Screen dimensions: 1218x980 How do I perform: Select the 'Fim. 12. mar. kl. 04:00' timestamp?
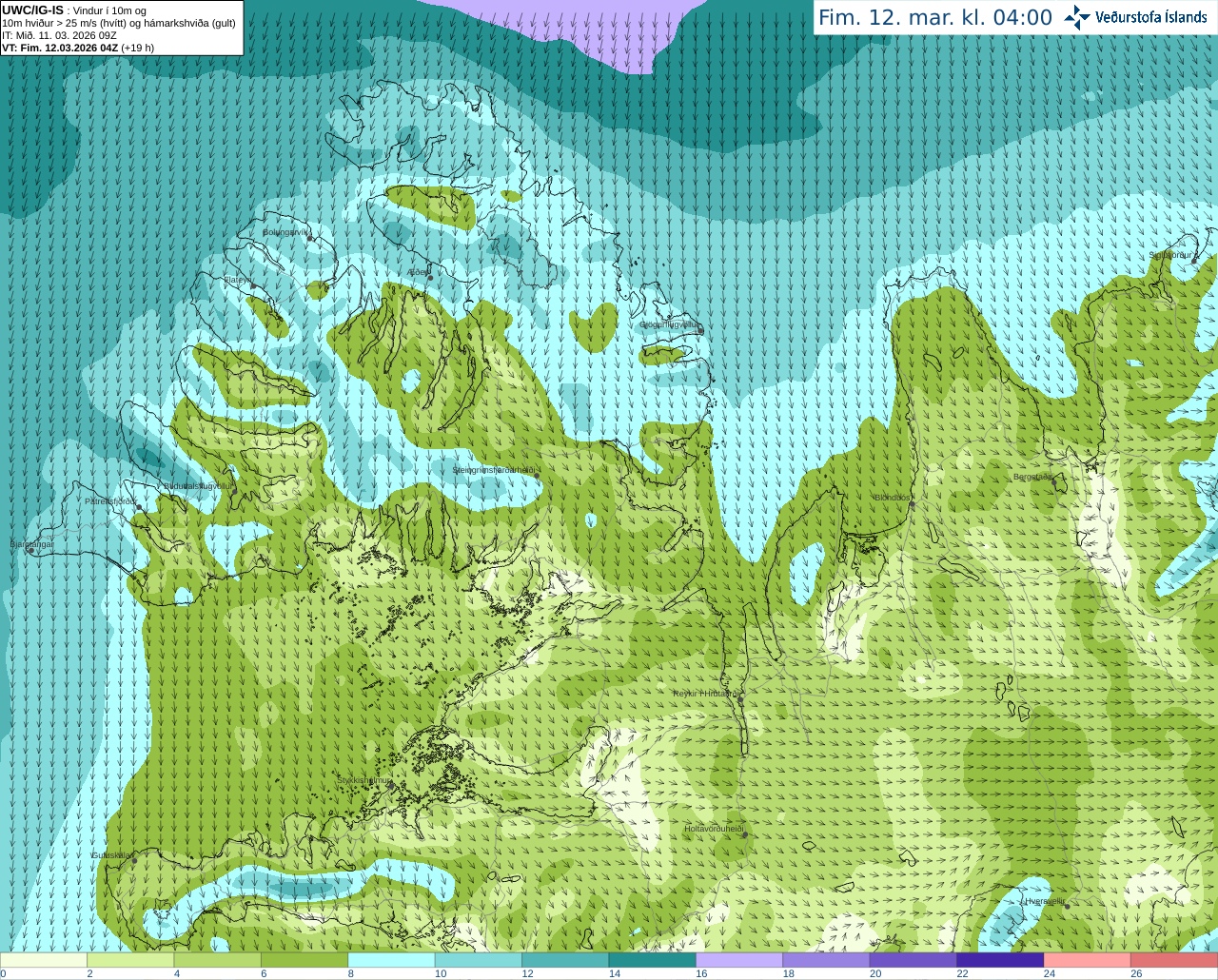click(x=935, y=17)
